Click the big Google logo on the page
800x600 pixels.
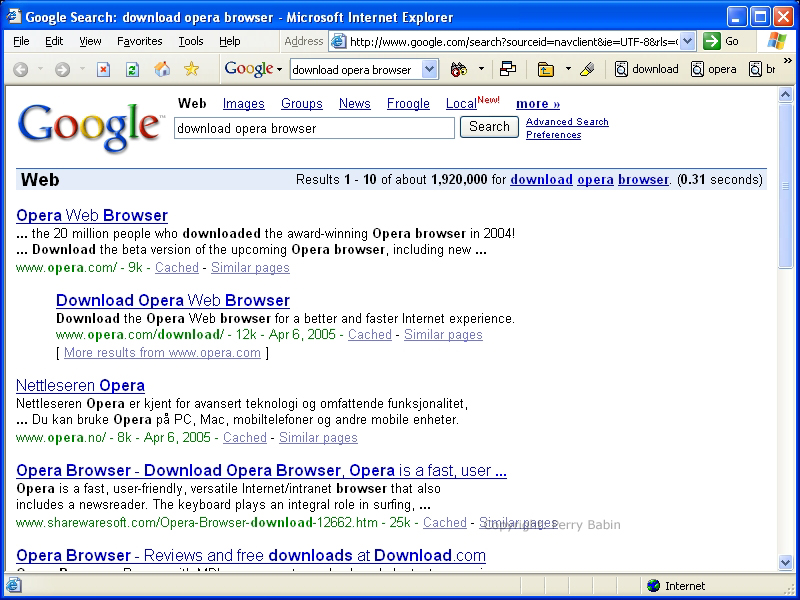[x=90, y=127]
